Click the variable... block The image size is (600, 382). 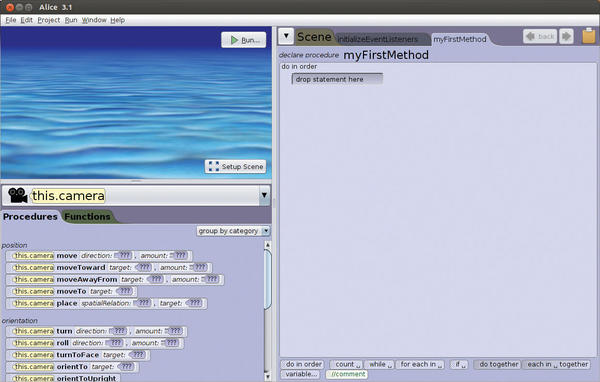[301, 374]
